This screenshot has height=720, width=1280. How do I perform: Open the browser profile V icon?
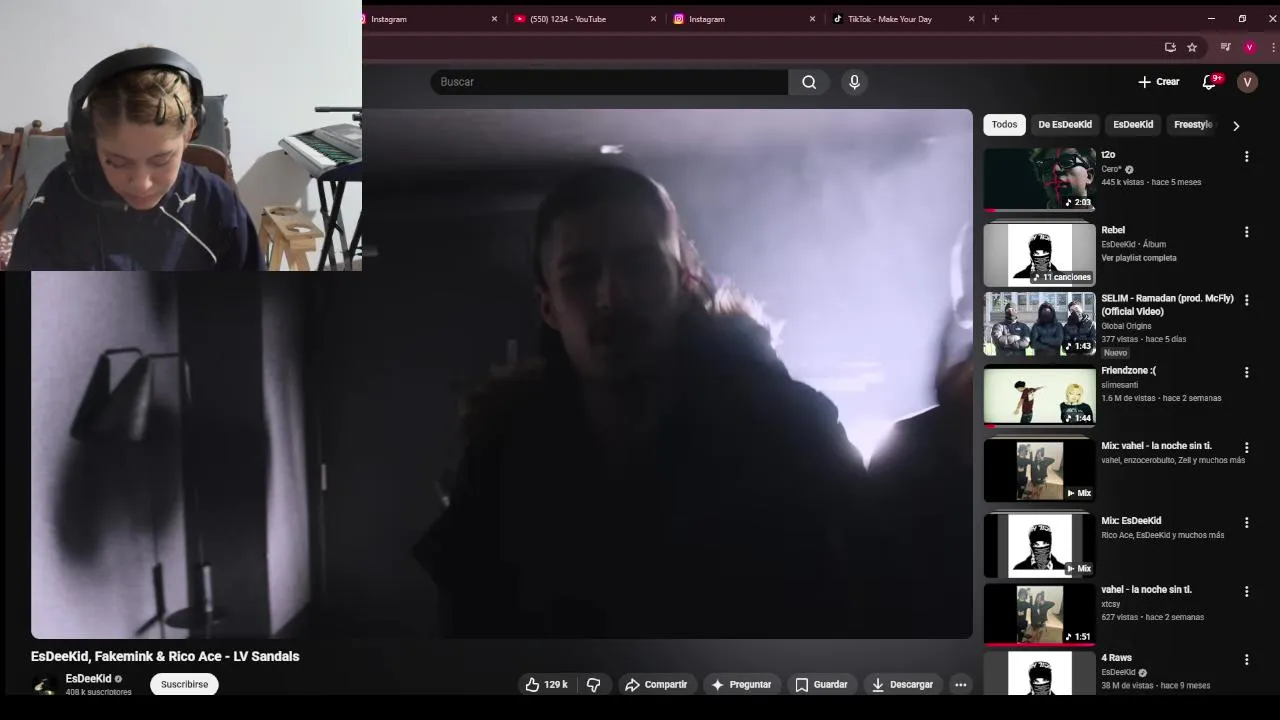[1249, 47]
